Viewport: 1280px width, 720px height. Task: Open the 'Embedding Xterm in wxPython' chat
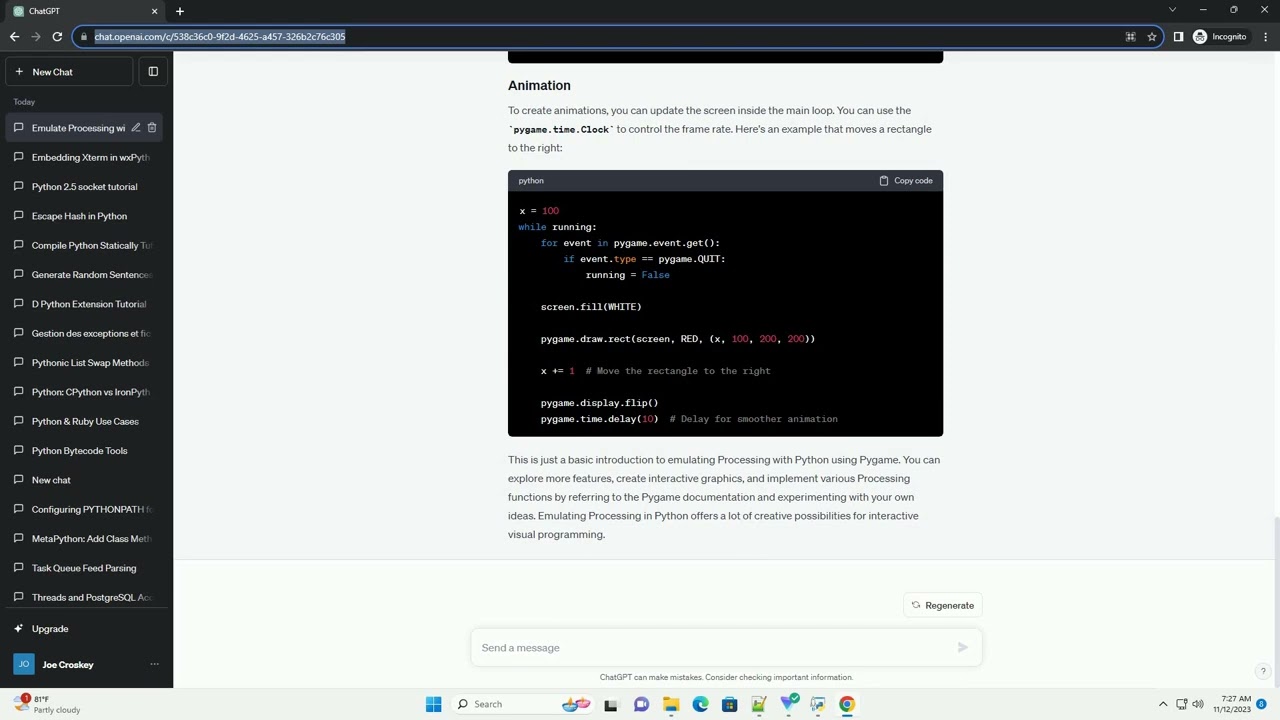86,157
